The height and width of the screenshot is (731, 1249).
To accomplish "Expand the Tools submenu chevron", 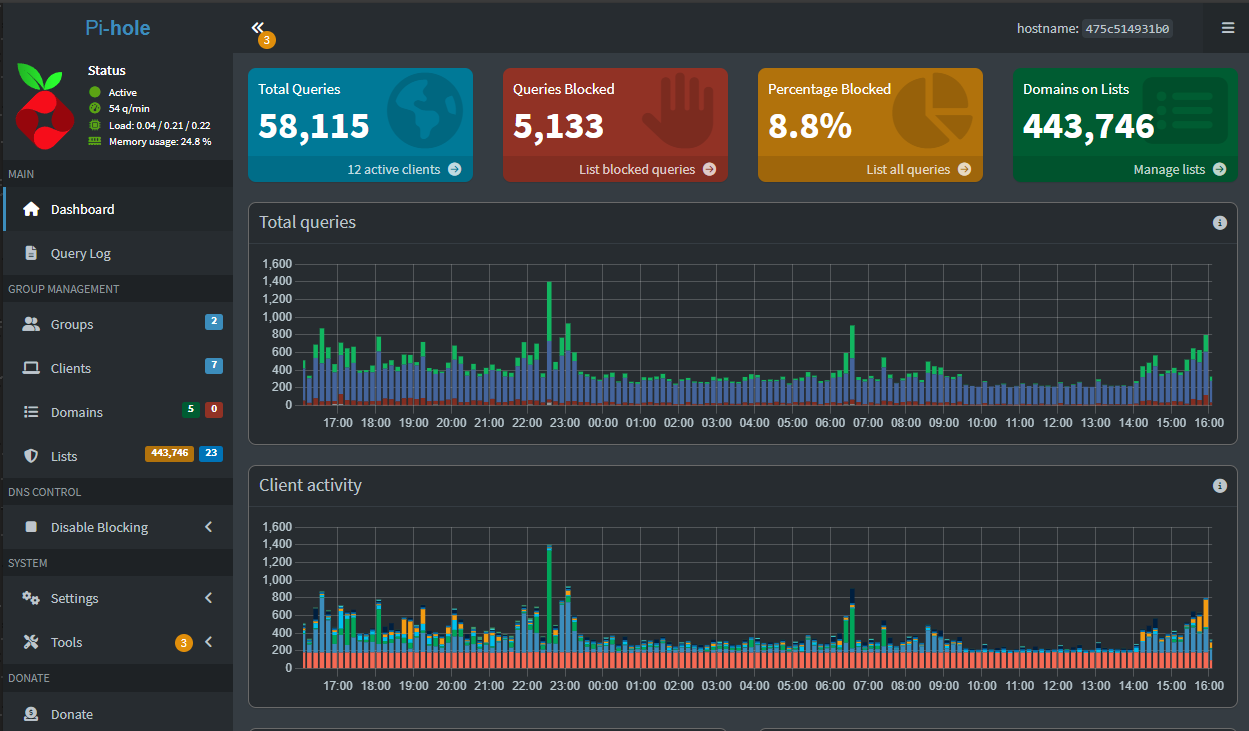I will tap(208, 641).
